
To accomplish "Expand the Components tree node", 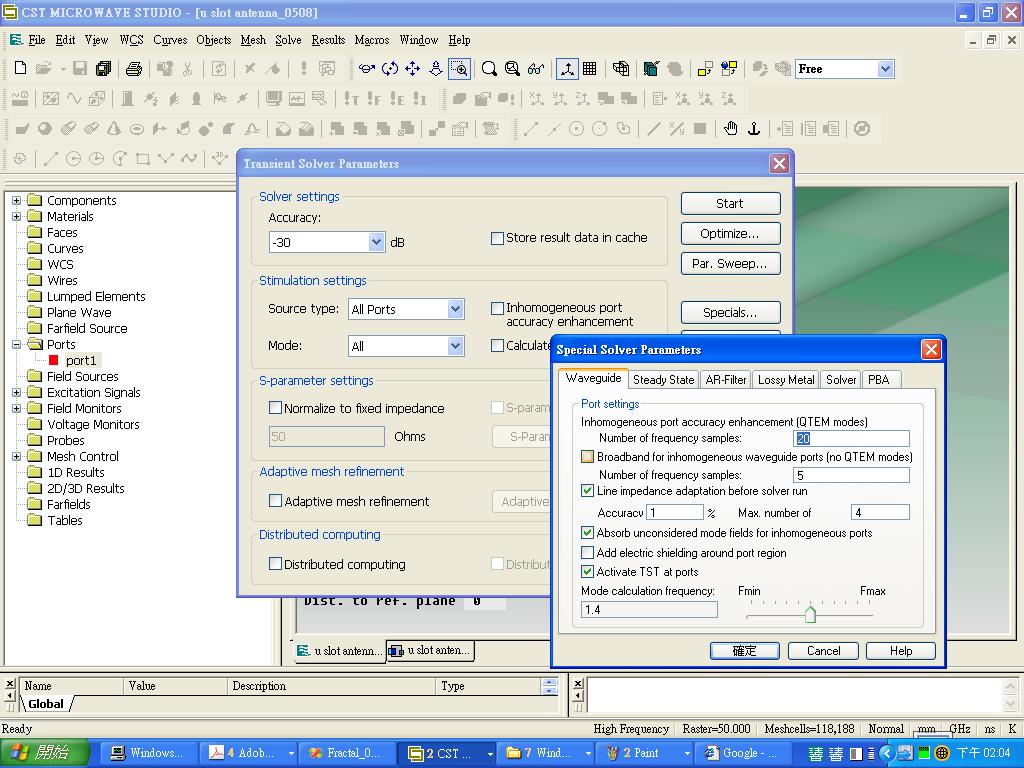I will click(x=16, y=200).
